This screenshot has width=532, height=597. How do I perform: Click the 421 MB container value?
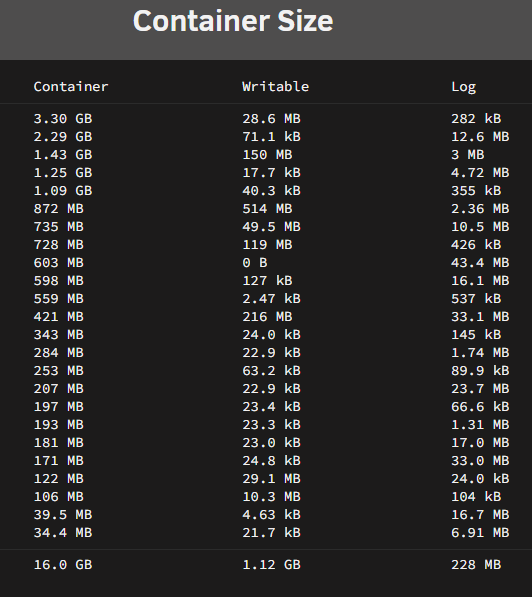coord(59,317)
